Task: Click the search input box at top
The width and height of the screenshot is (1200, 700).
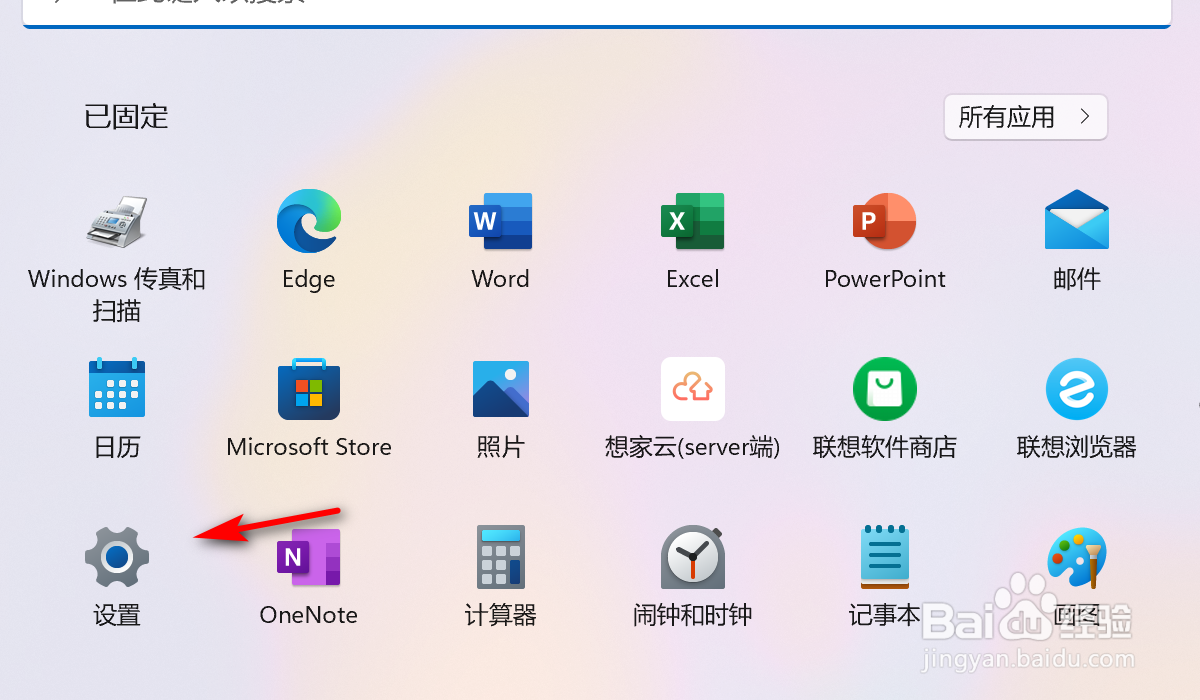Action: point(597,12)
